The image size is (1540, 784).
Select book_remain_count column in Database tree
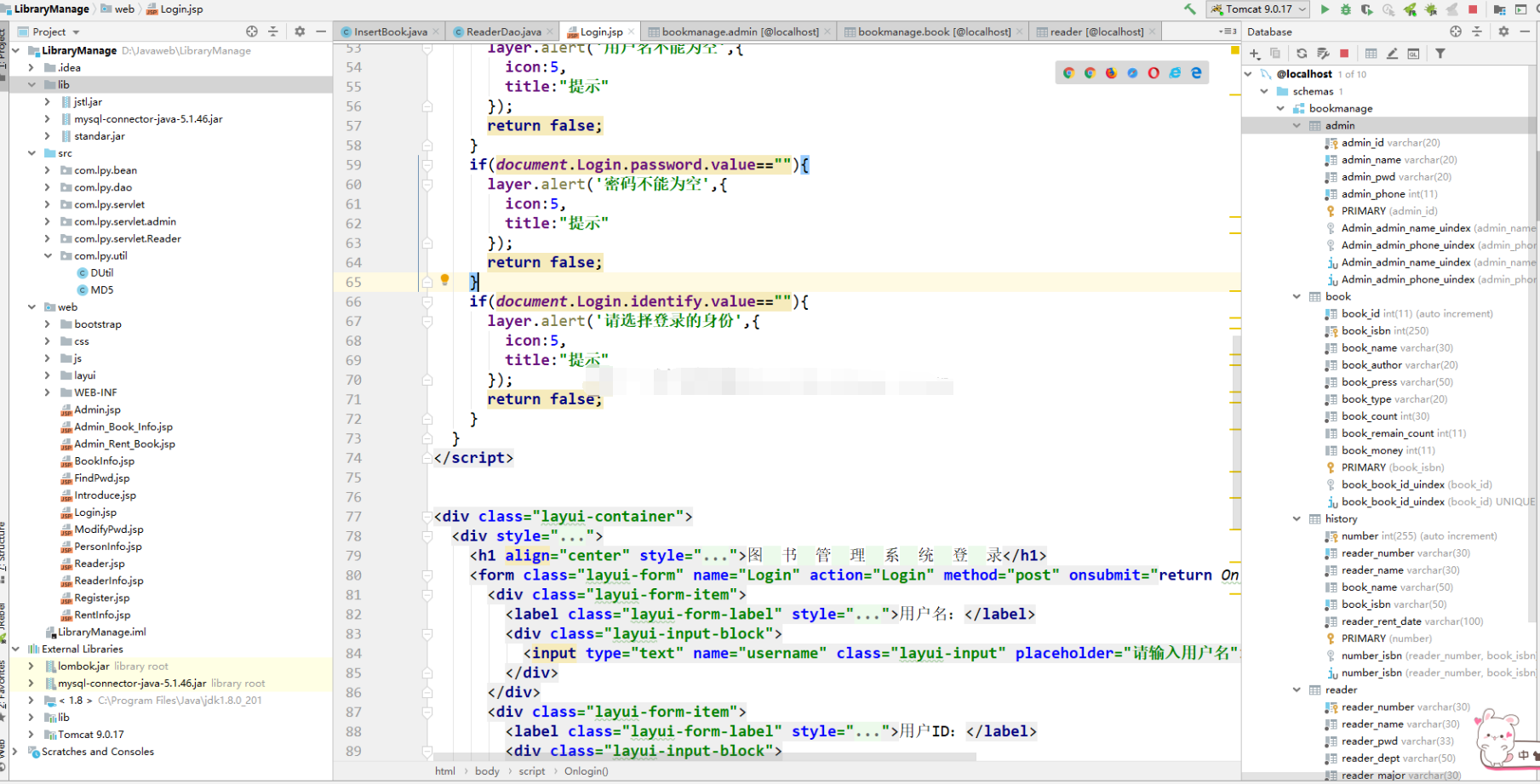1394,433
